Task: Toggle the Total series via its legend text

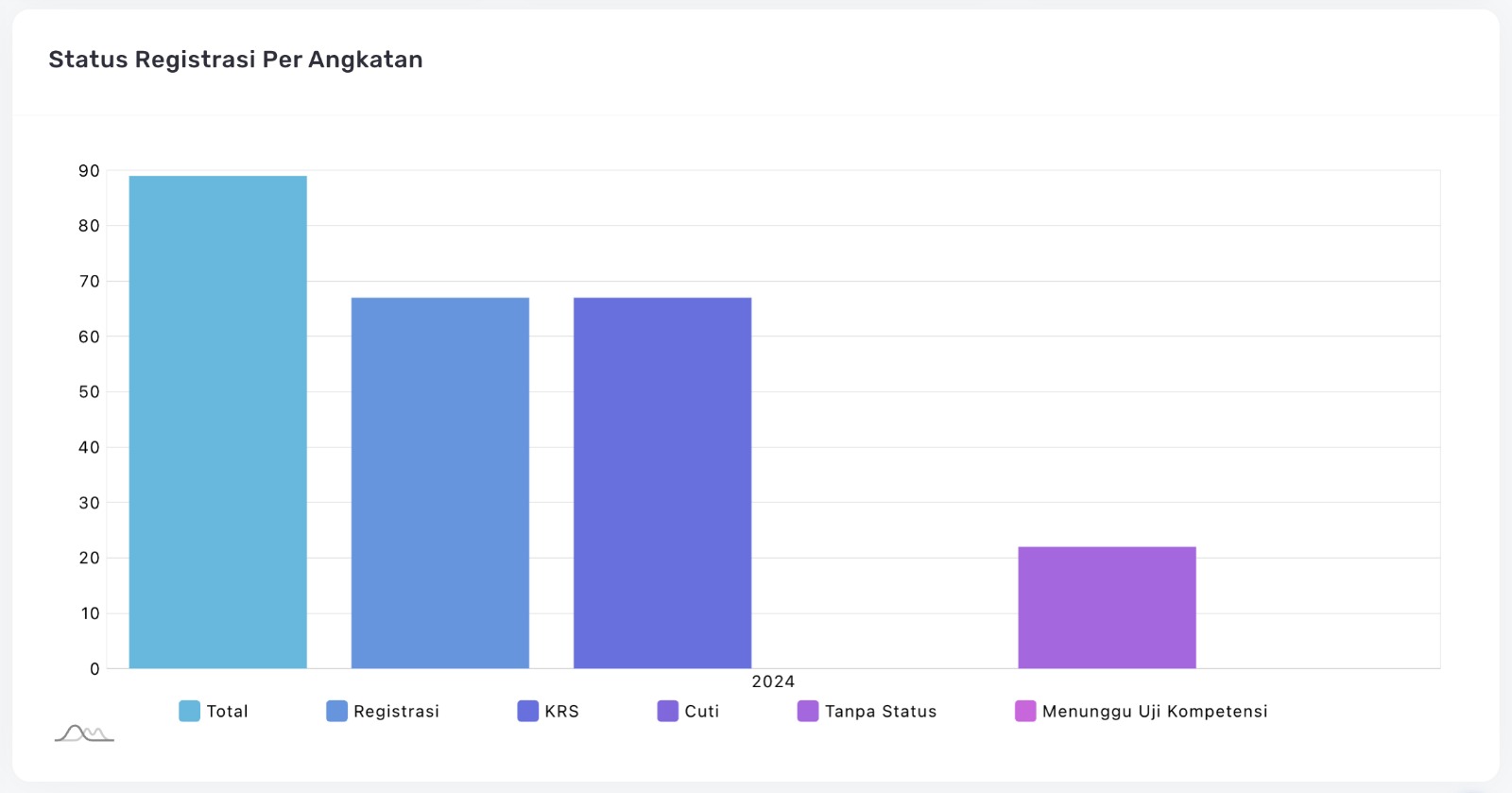Action: pos(227,712)
